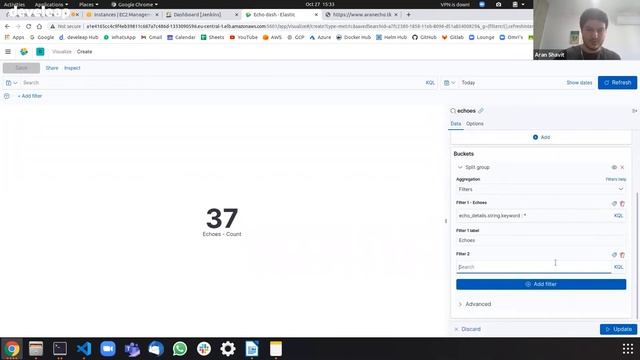The image size is (640, 360).
Task: Switch to Dashboard [Jenkins] browser tab
Action: [x=197, y=15]
